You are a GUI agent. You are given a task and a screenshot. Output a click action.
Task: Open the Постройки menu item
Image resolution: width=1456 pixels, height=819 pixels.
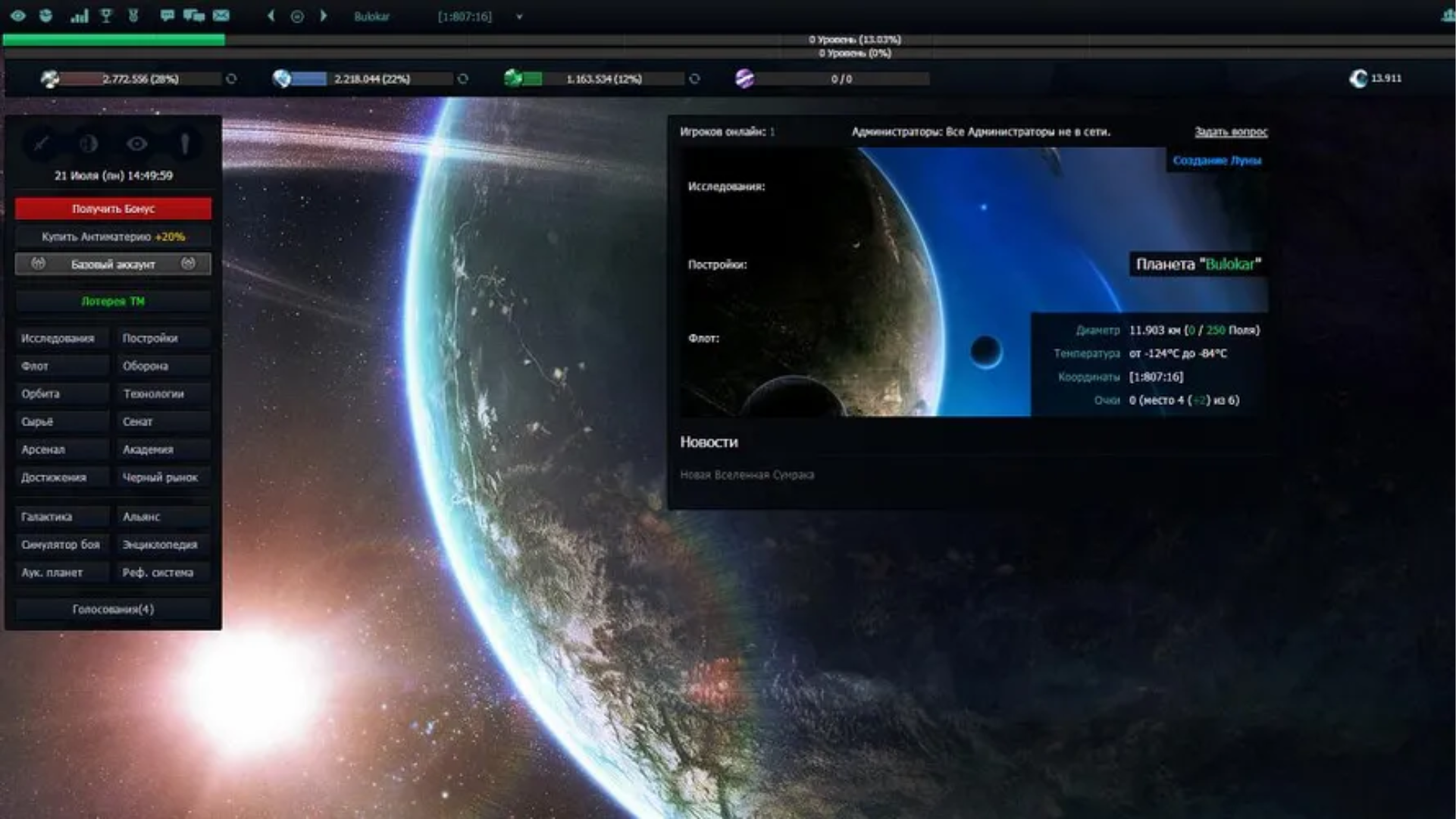[x=164, y=338]
